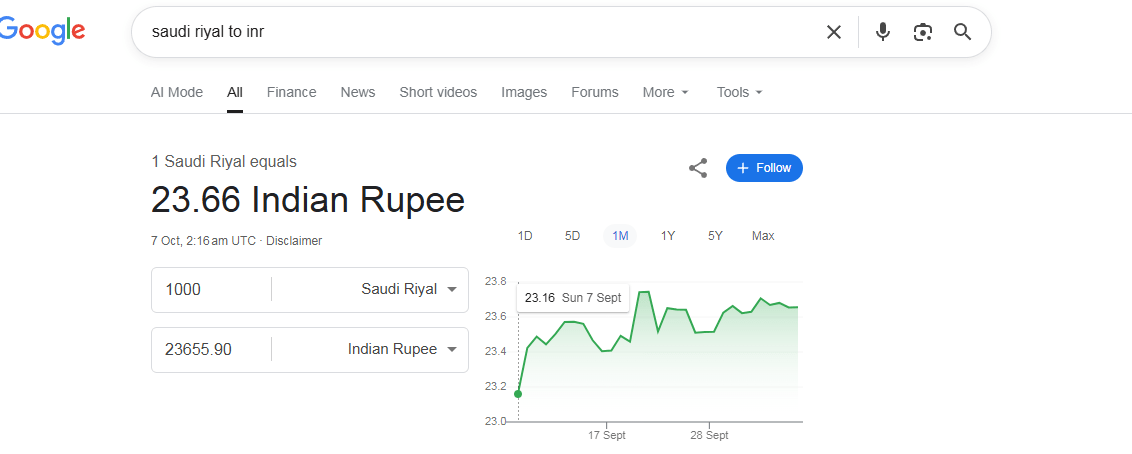Click the Saudi Riyal amount field
This screenshot has width=1132, height=454.
(210, 290)
